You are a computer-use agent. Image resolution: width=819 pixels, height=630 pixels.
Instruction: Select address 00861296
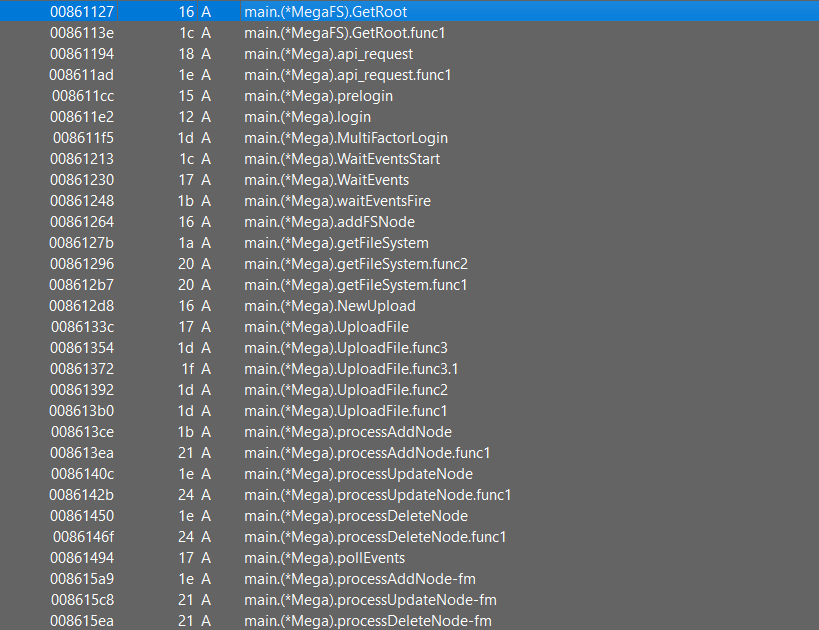point(81,264)
